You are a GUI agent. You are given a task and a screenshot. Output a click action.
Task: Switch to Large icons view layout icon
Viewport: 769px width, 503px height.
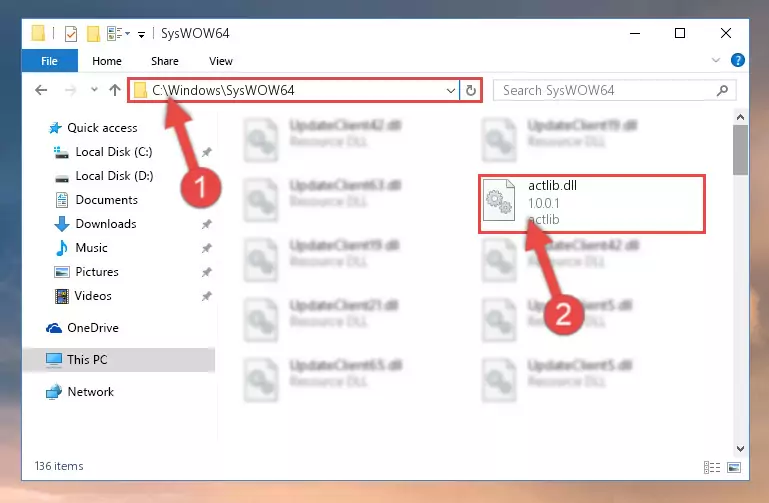734,467
